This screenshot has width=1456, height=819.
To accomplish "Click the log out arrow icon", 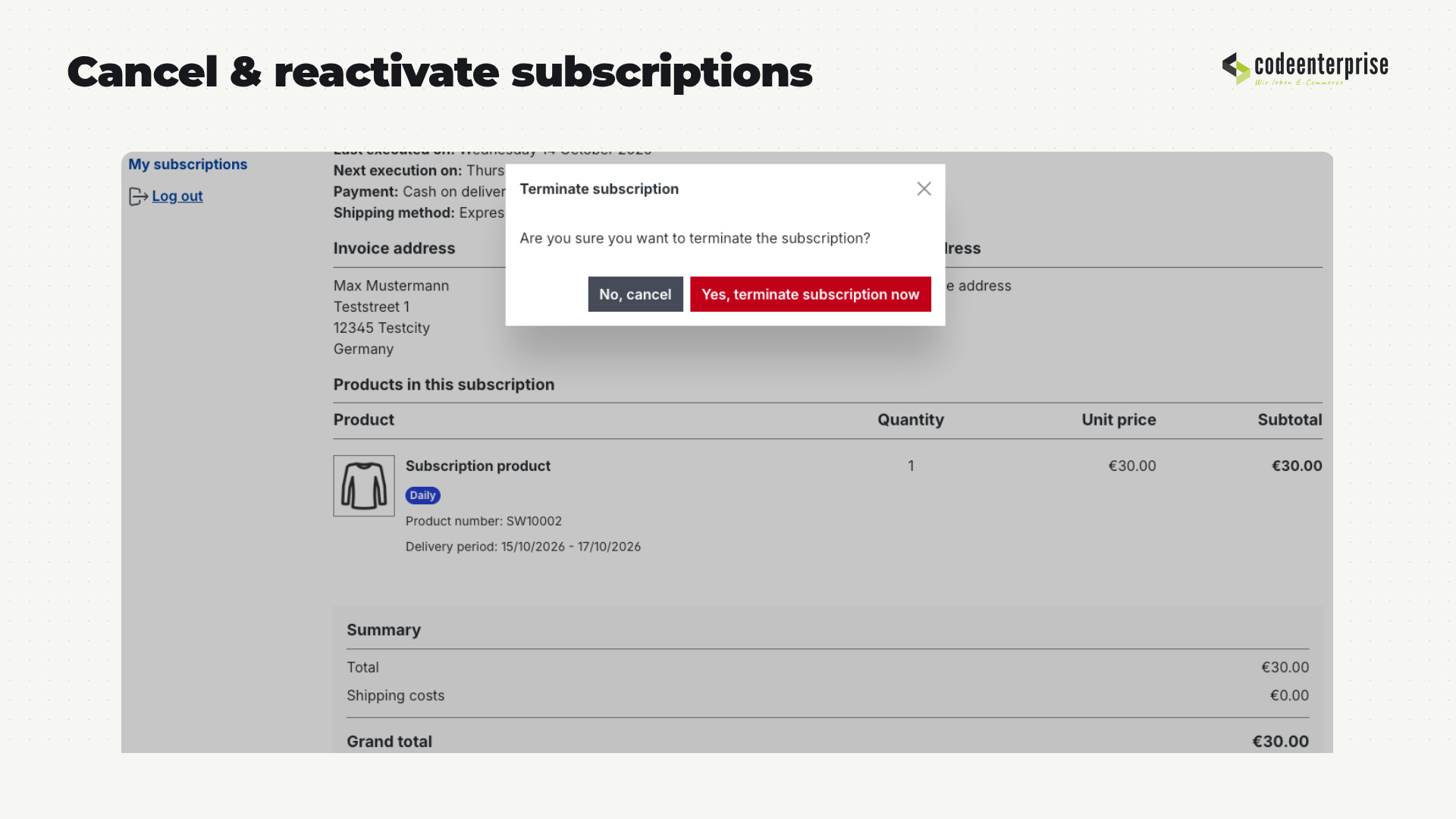I will (138, 196).
